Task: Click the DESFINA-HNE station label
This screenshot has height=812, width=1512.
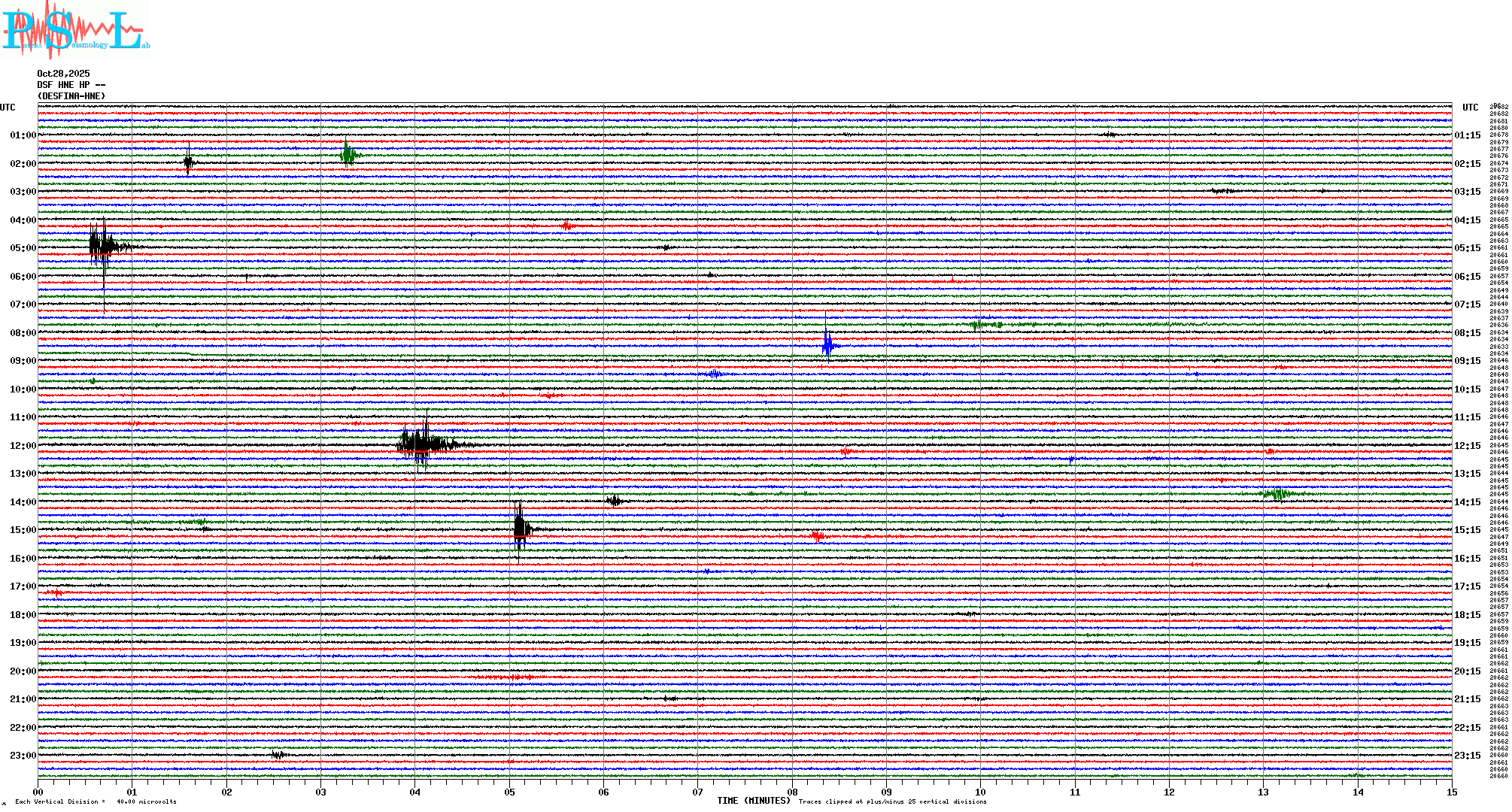Action: pyautogui.click(x=71, y=96)
